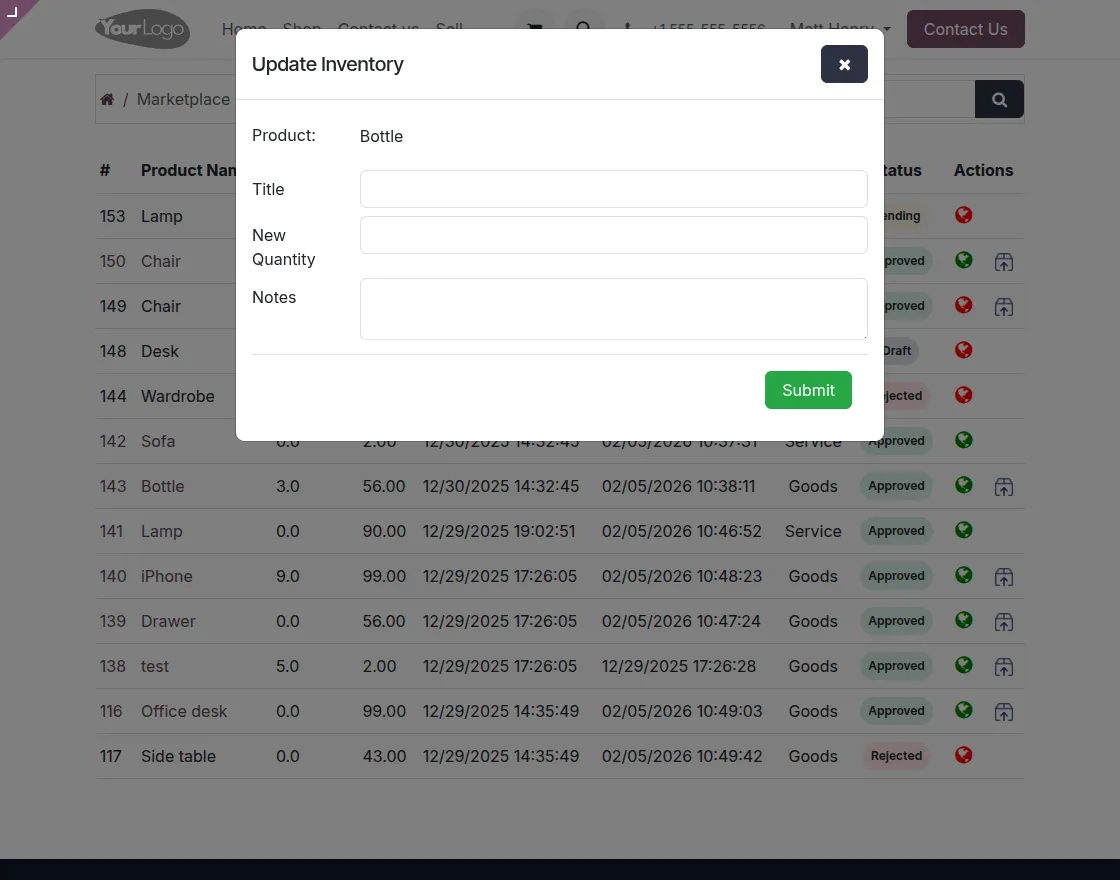Close the Update Inventory dialog
The width and height of the screenshot is (1120, 880).
[844, 64]
